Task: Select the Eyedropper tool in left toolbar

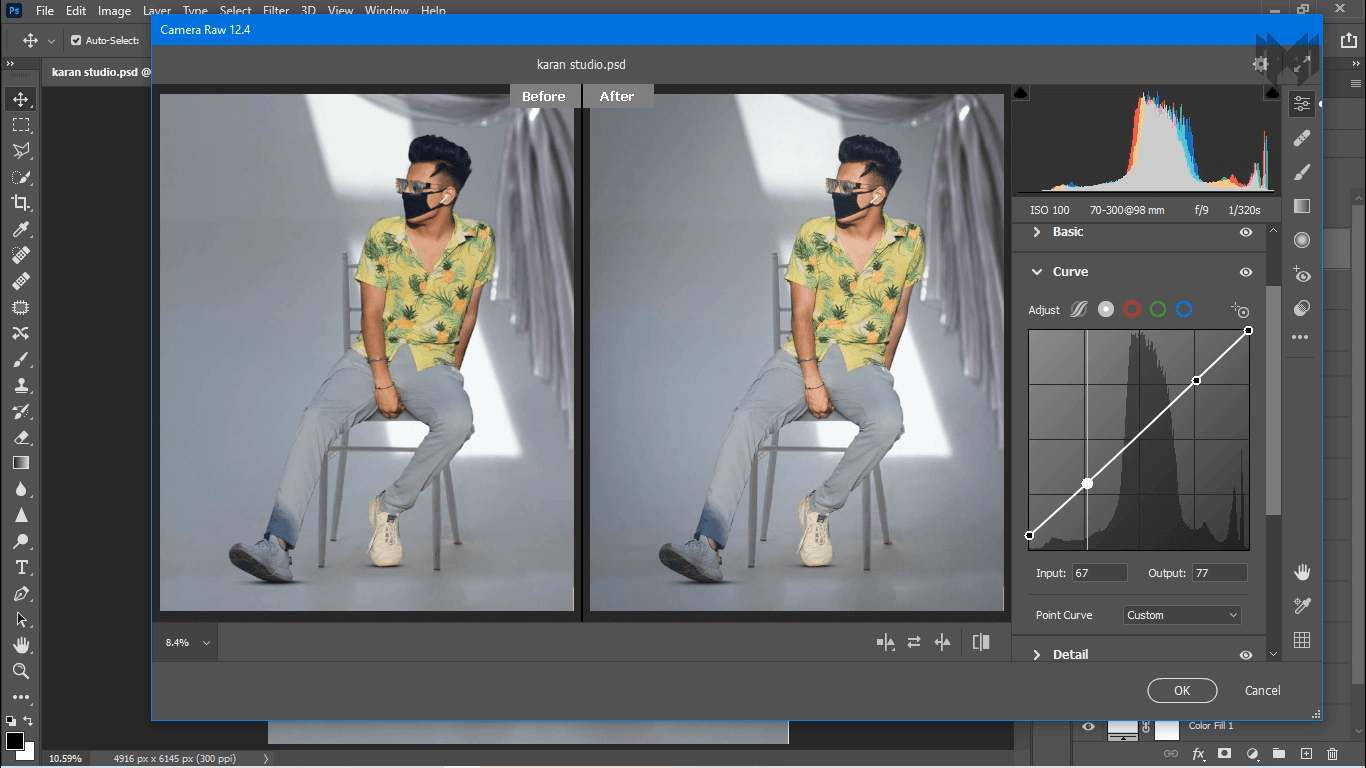Action: 20,229
